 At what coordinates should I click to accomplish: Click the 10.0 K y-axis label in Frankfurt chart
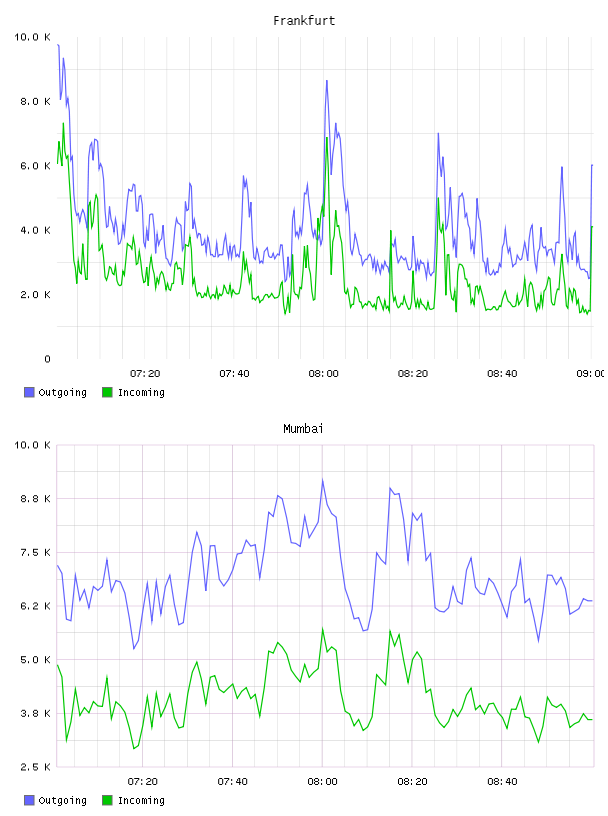pos(32,37)
